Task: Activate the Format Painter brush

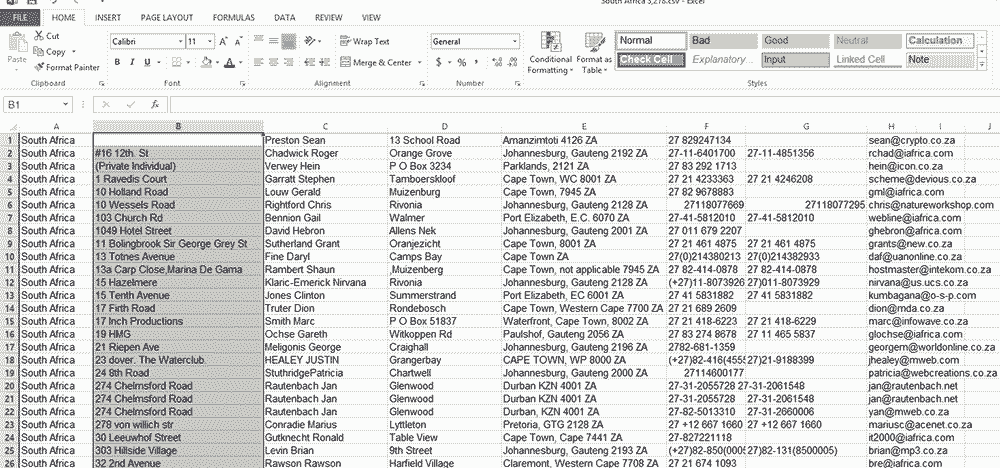Action: [x=67, y=67]
